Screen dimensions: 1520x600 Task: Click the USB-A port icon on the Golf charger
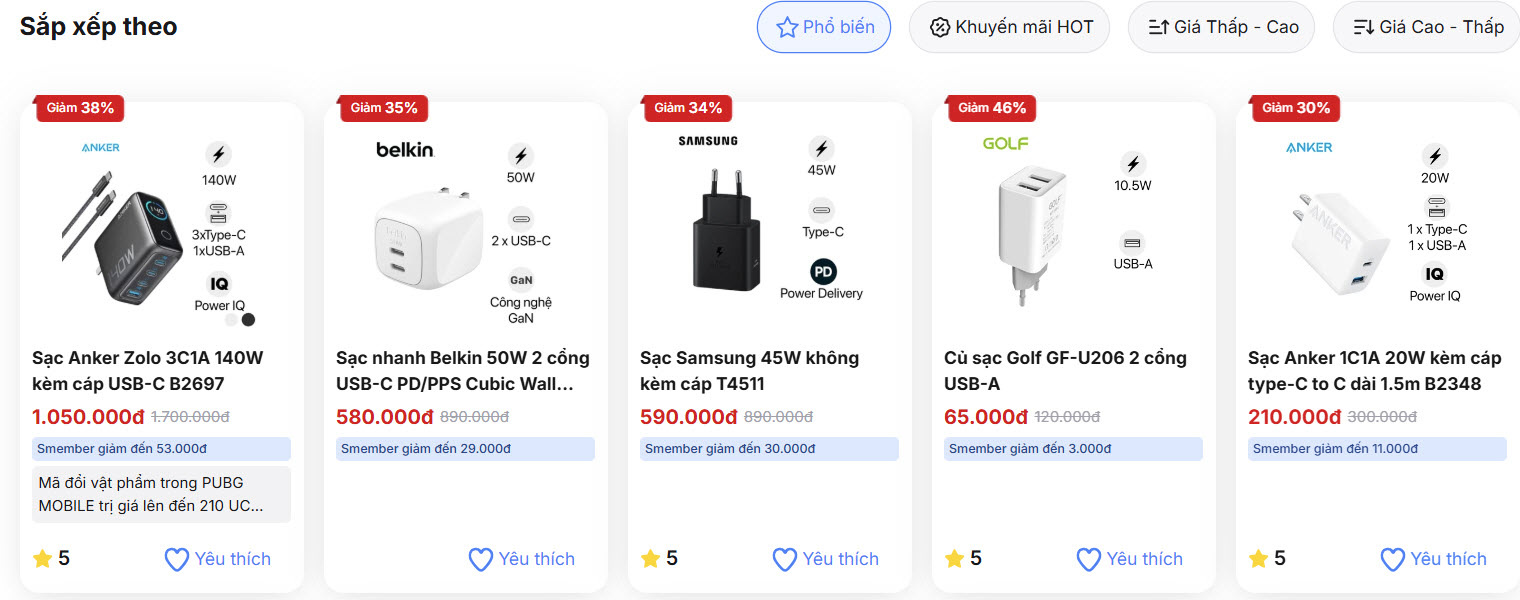tap(1133, 243)
